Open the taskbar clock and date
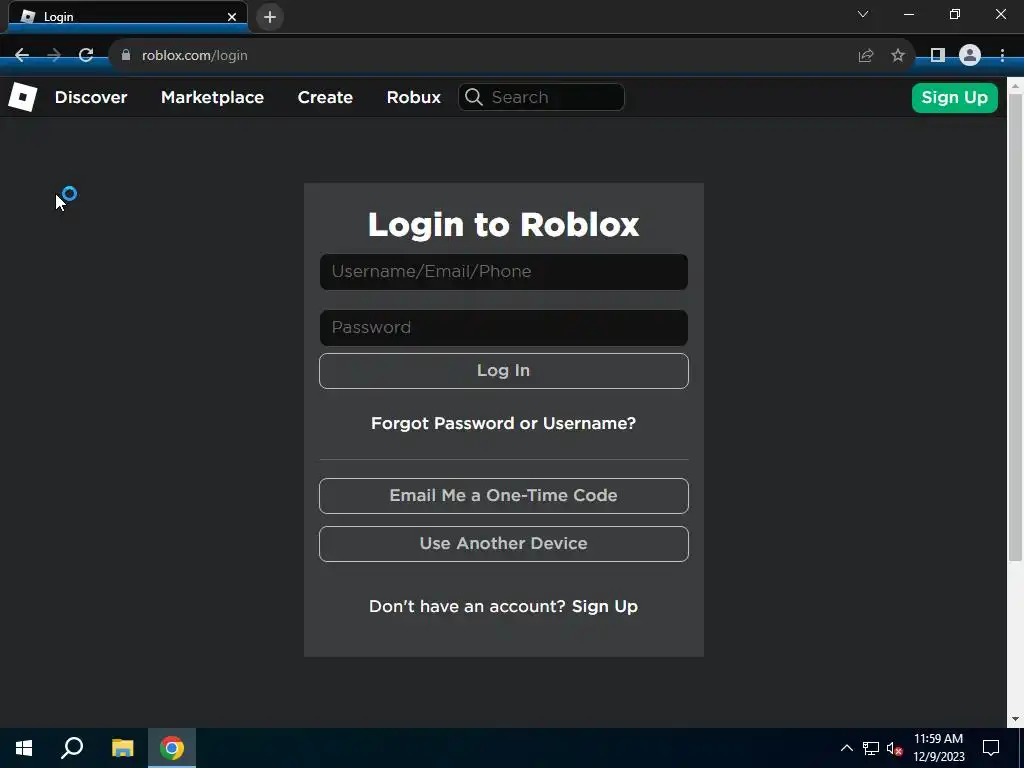Image resolution: width=1024 pixels, height=768 pixels. coord(938,748)
